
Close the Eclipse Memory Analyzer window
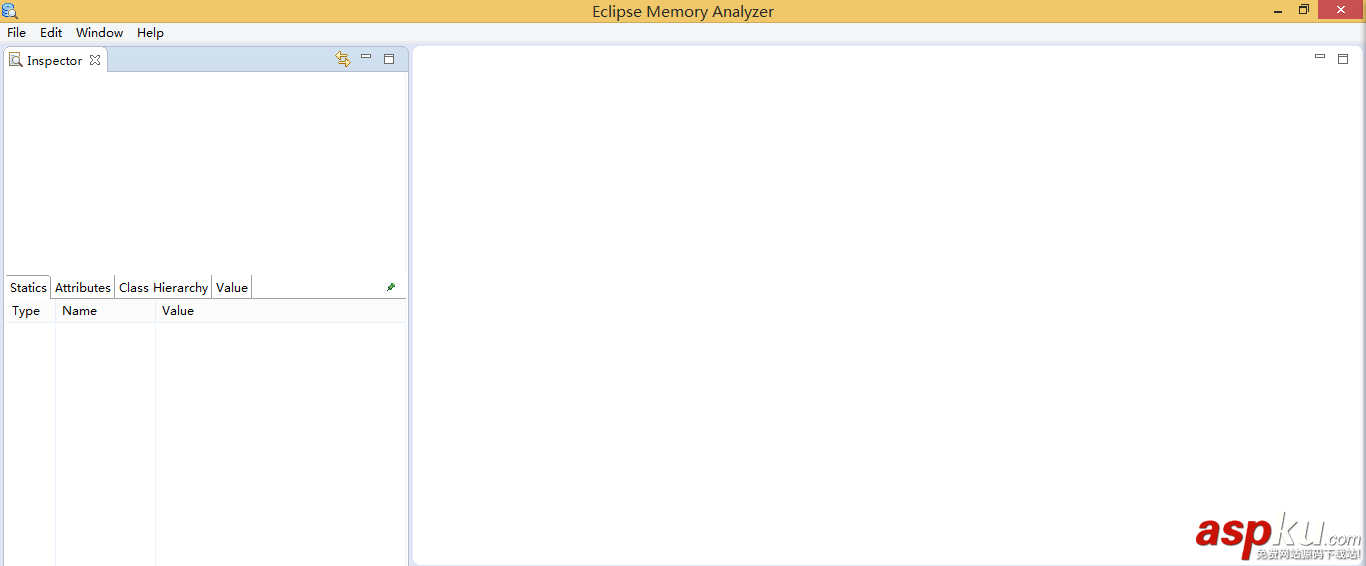(1341, 10)
